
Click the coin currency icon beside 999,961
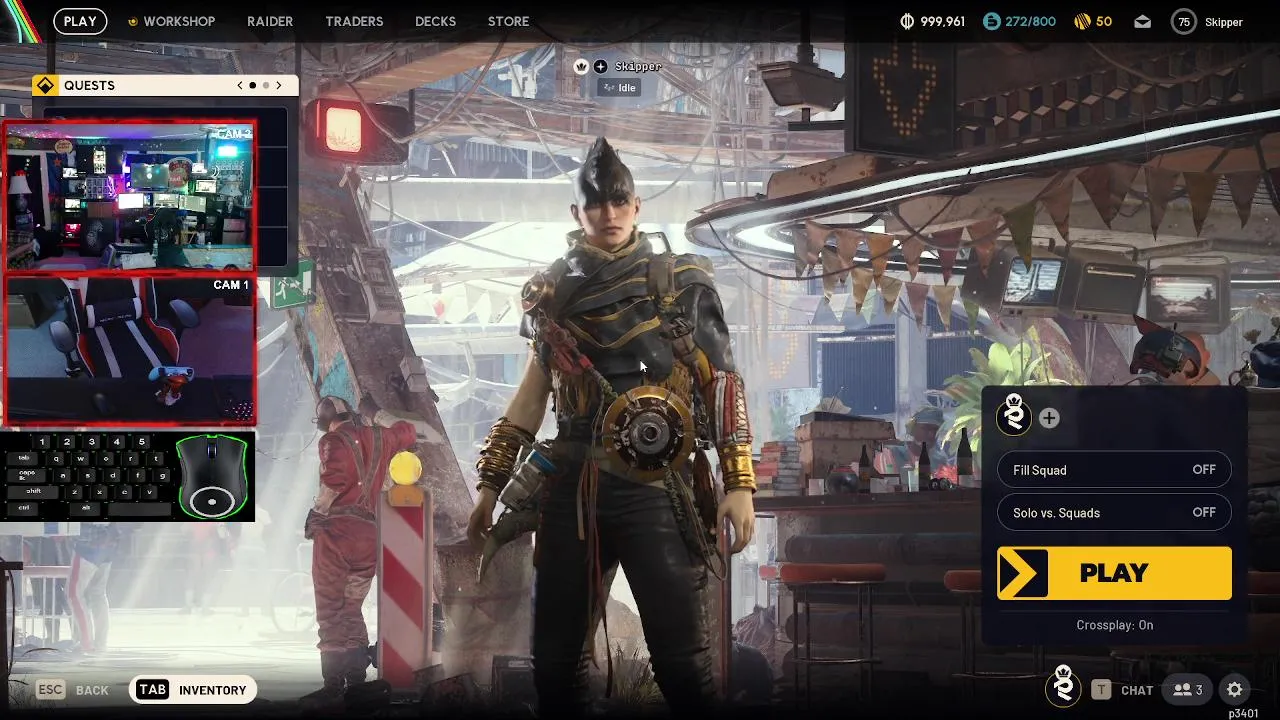[908, 21]
